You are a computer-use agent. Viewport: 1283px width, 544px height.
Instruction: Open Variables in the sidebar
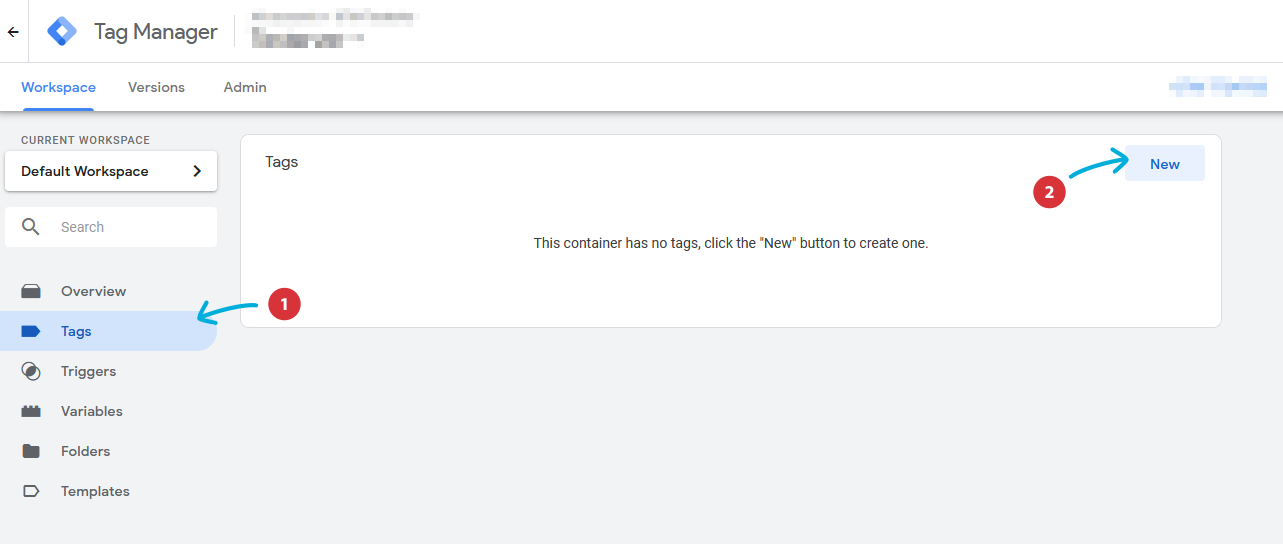click(108, 411)
